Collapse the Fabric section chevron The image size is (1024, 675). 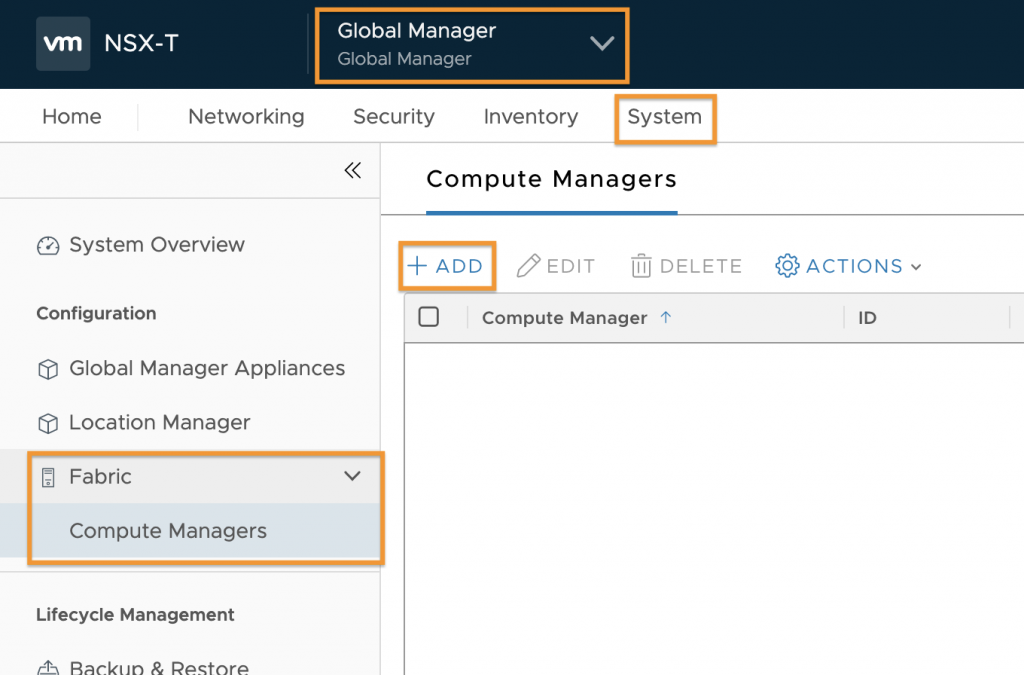click(352, 476)
